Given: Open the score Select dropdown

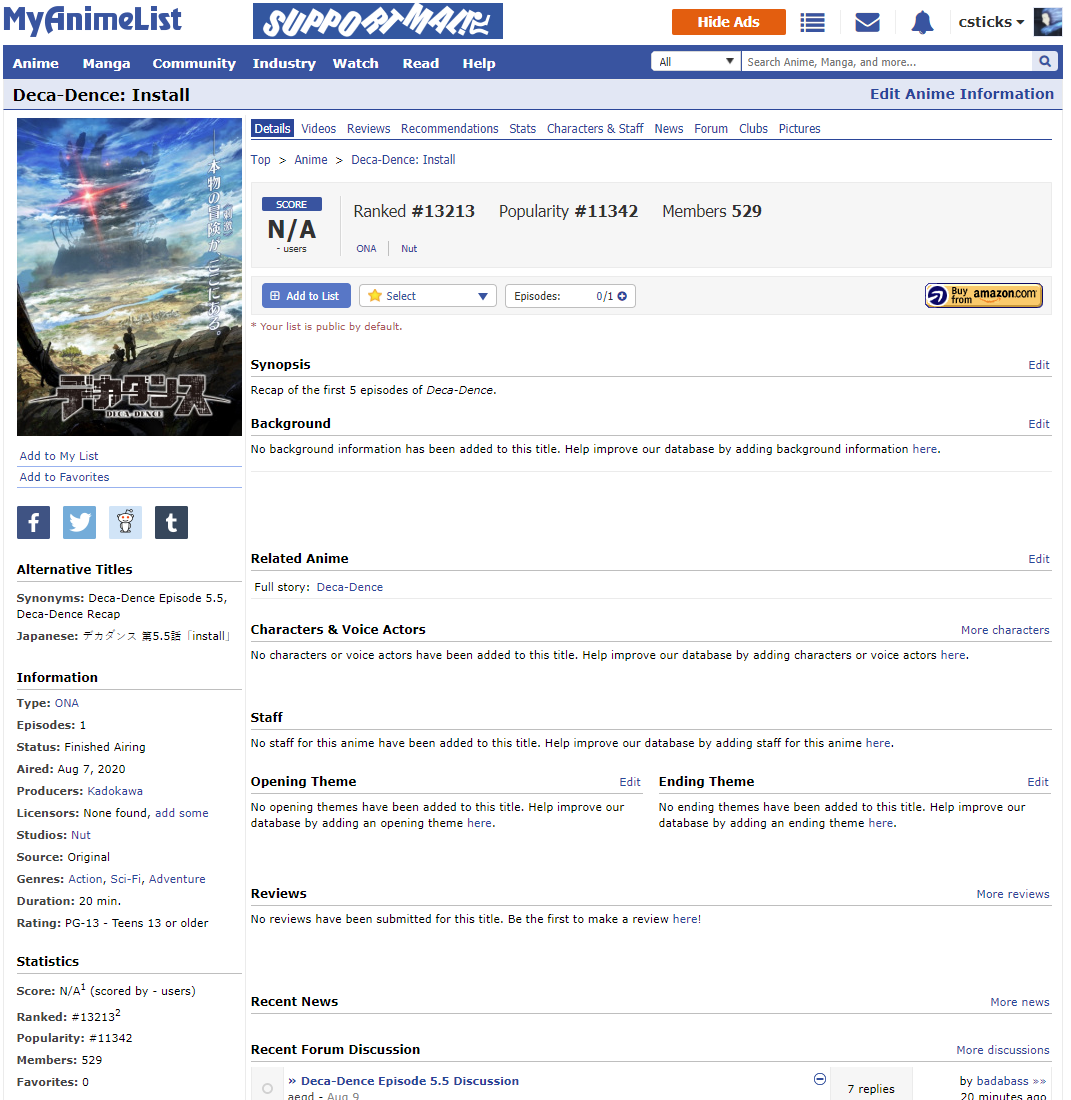Looking at the screenshot, I should pos(428,296).
